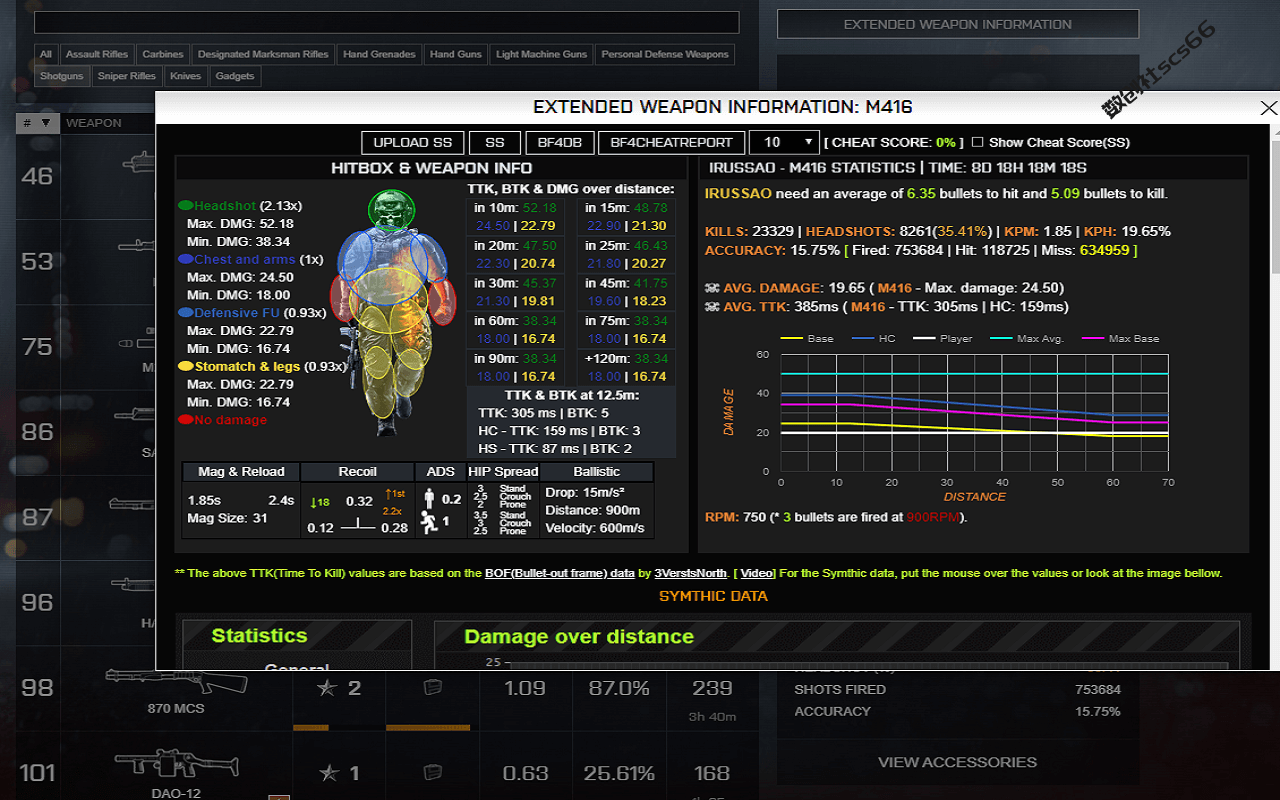This screenshot has width=1280, height=800.
Task: Click the 'SHOTS FIRED 753684' row
Action: point(957,689)
